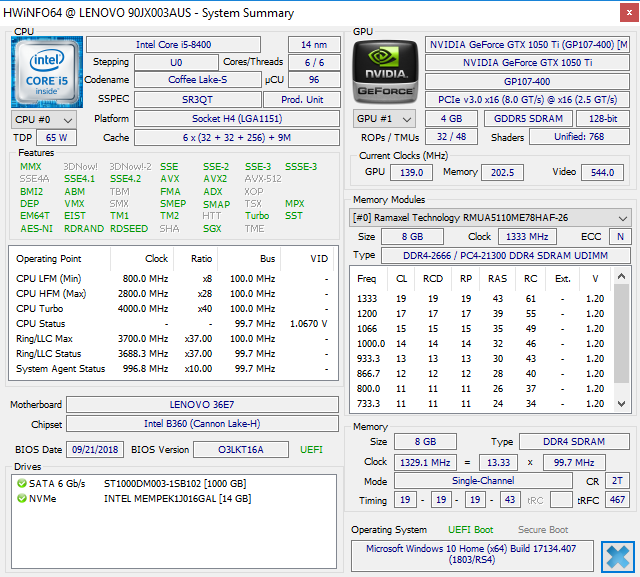Viewport: 640px width, 577px height.
Task: Click the LENOVO 36E7 motherboard field
Action: (x=202, y=405)
